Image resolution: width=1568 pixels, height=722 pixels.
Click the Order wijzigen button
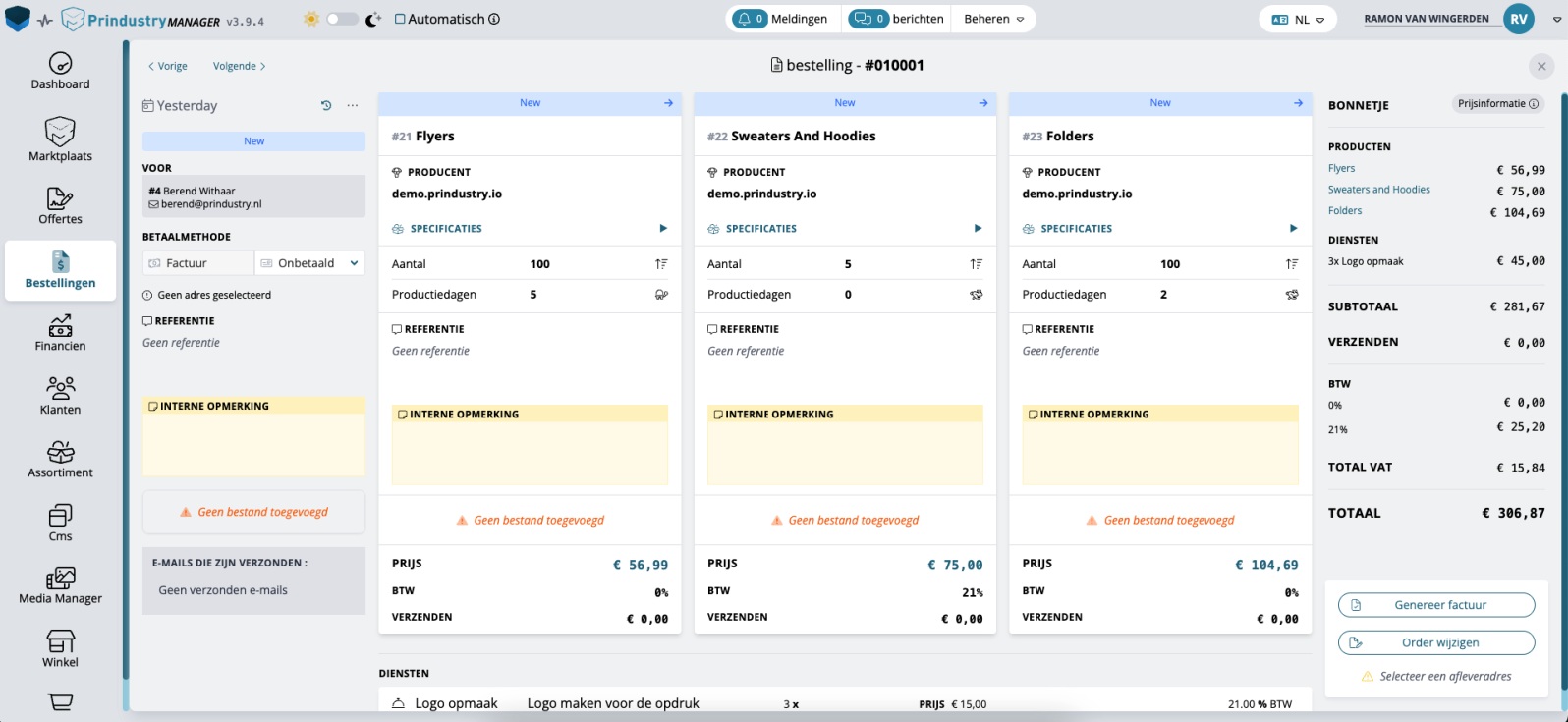(x=1435, y=642)
